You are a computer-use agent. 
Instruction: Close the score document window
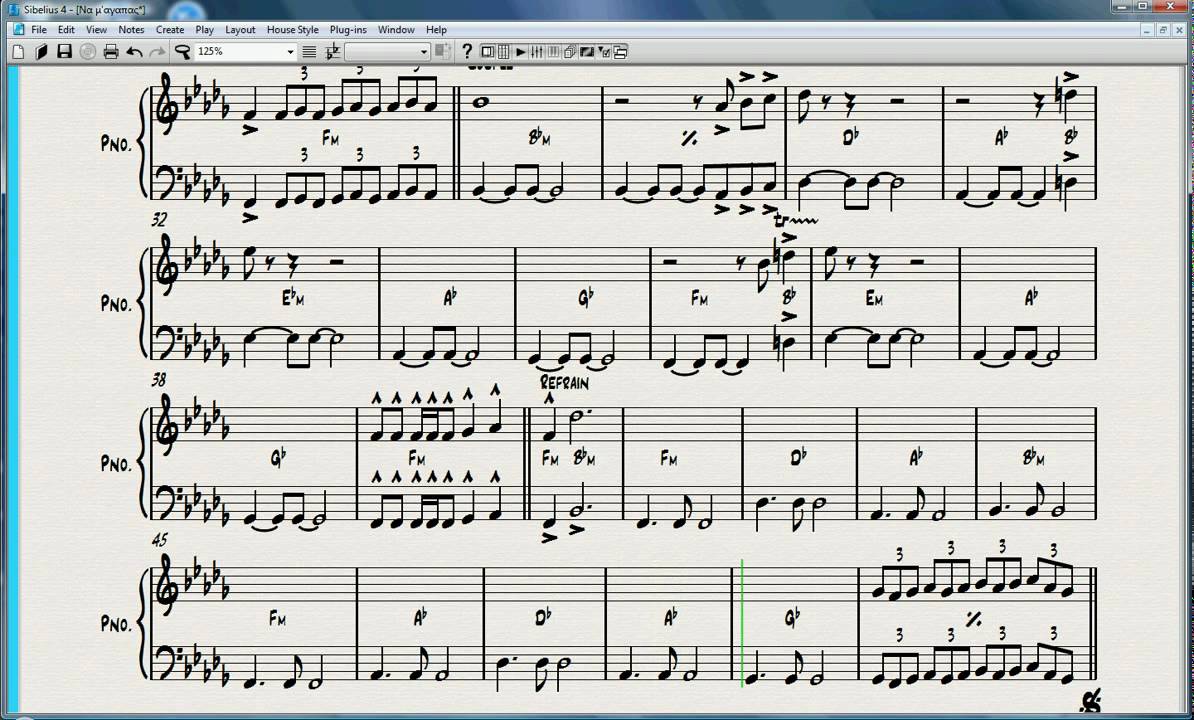pos(1179,30)
